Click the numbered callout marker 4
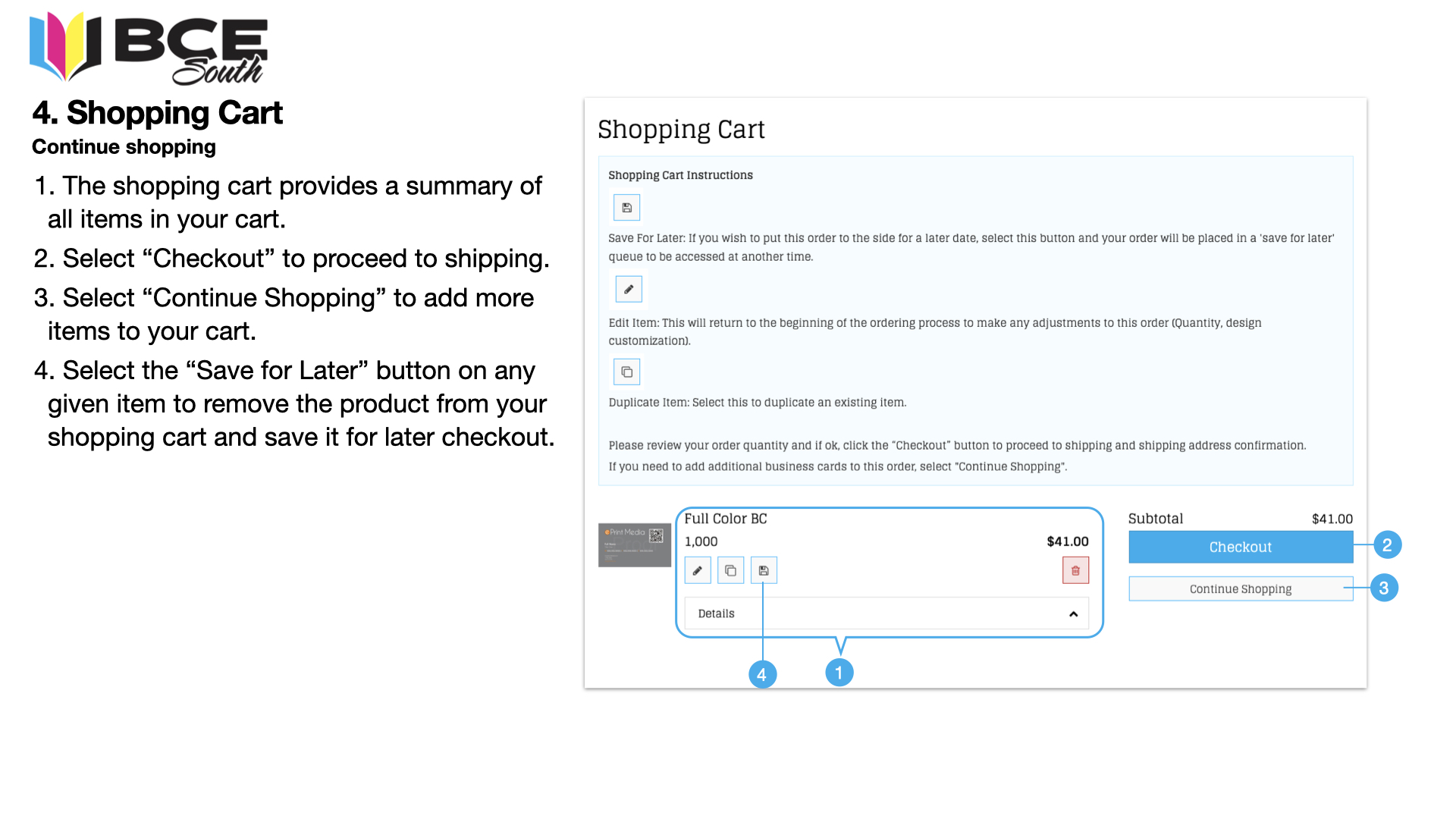This screenshot has height=819, width=1456. [x=762, y=674]
